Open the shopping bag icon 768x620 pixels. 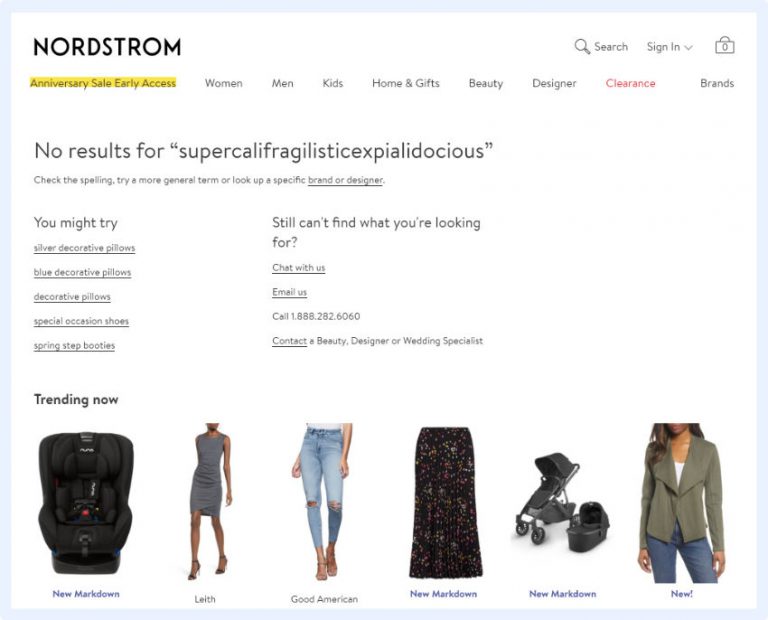point(724,45)
